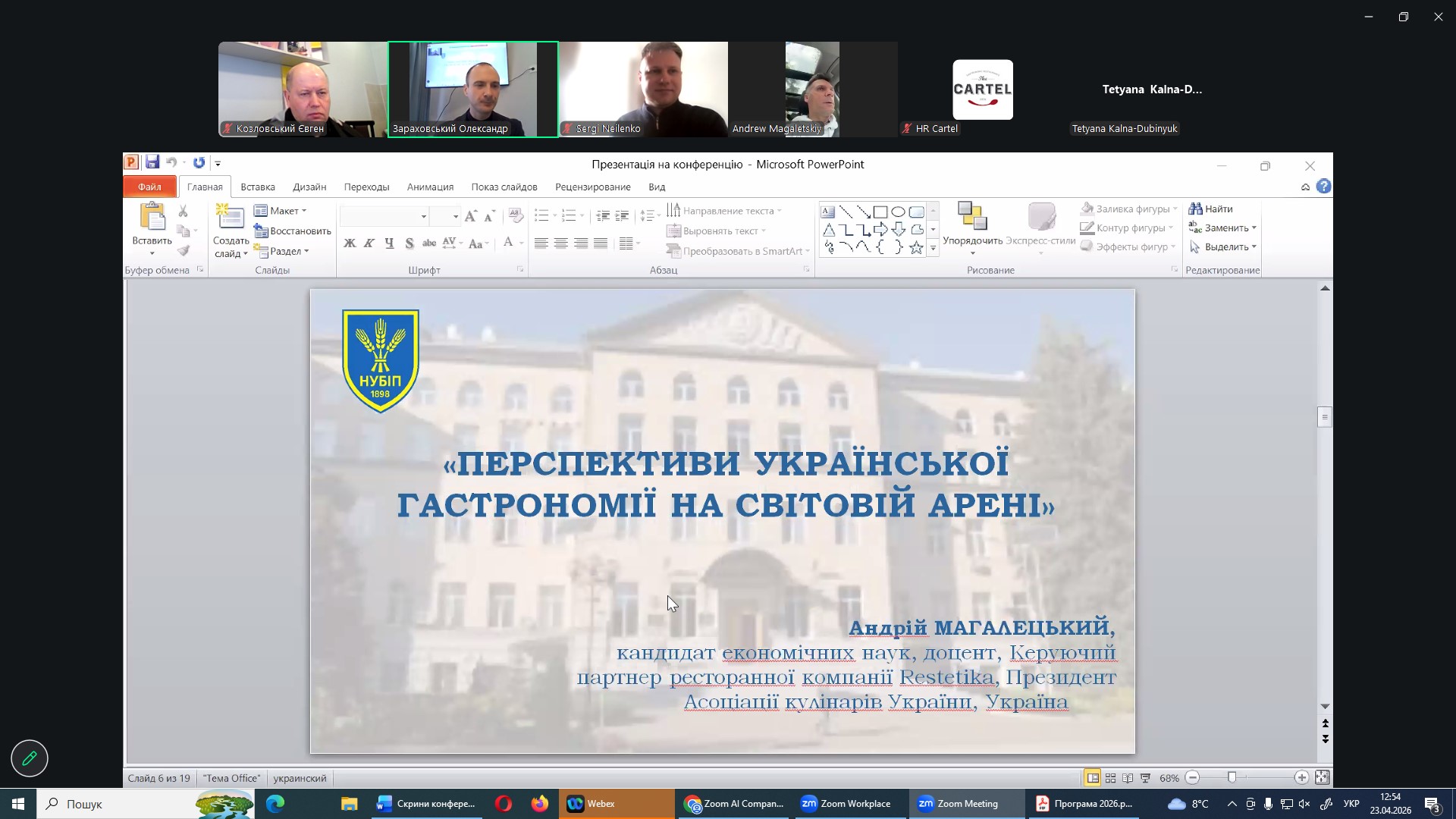Screen dimensions: 1456x819
Task: Click the Файл button
Action: click(x=149, y=187)
